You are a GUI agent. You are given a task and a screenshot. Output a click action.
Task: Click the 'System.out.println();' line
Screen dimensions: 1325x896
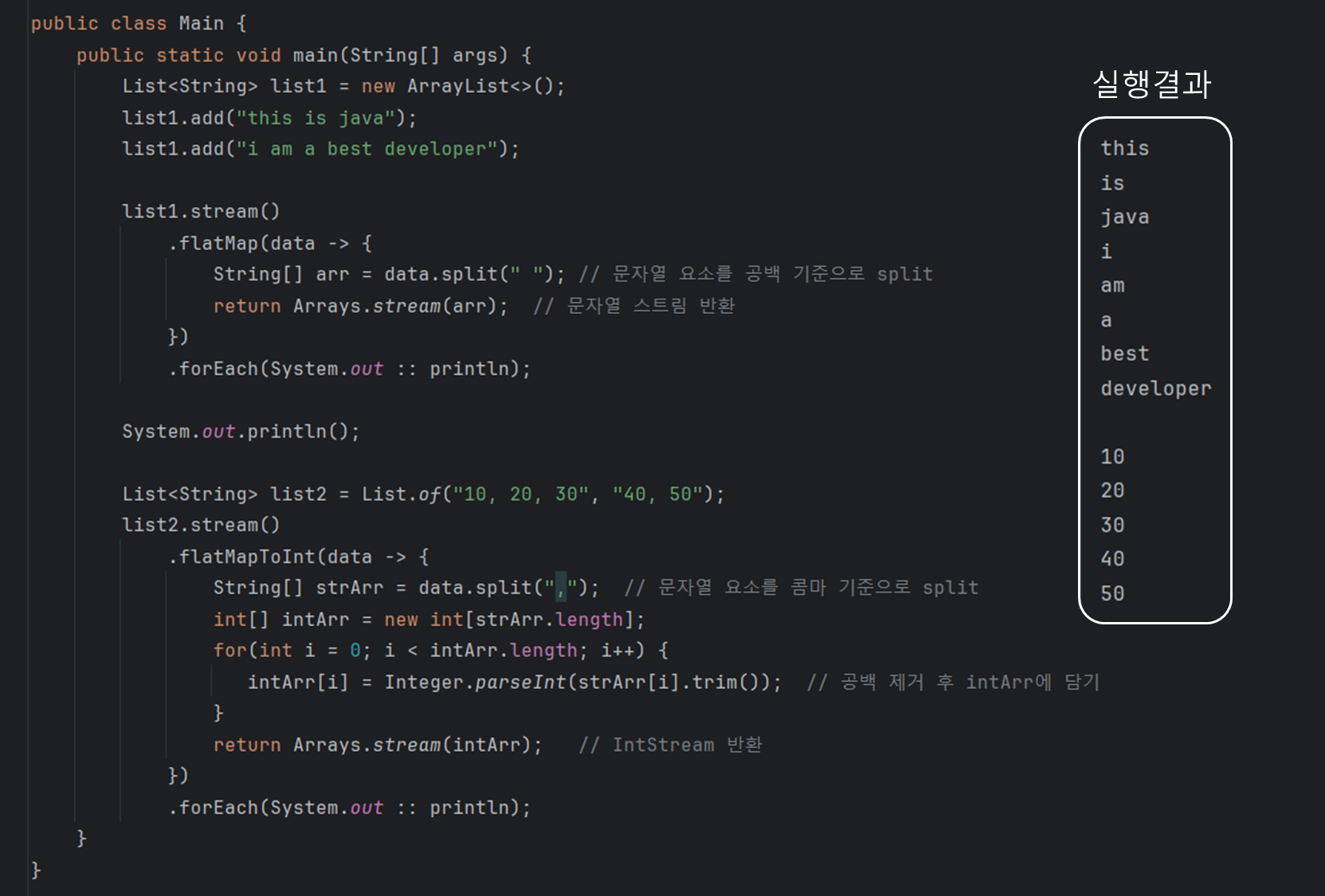pyautogui.click(x=241, y=432)
